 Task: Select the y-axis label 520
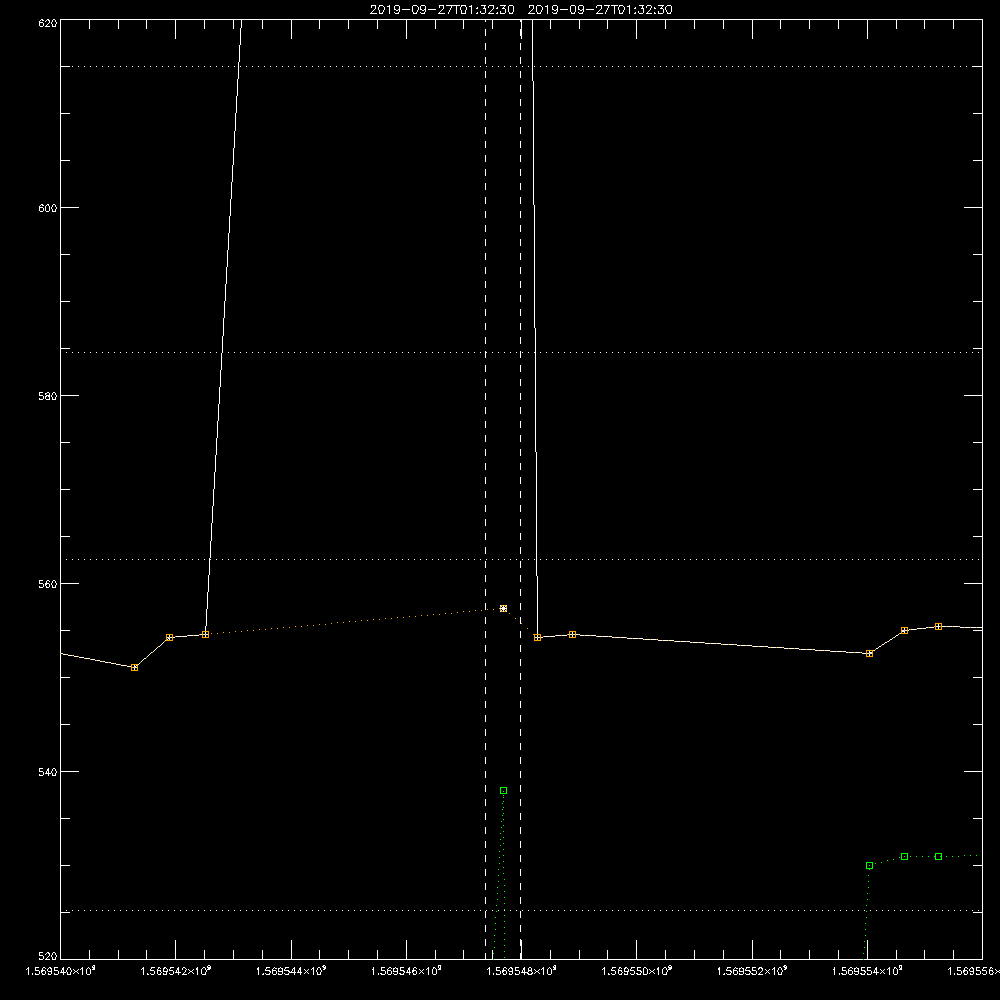click(x=48, y=956)
